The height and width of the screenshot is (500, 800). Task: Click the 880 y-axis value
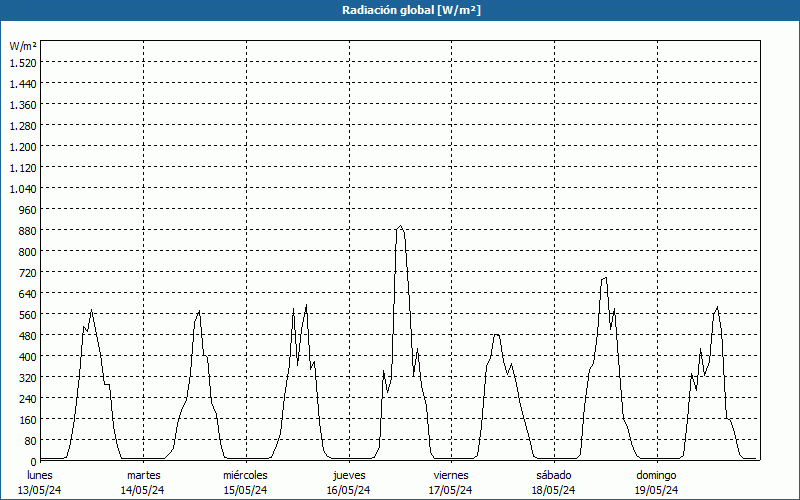click(28, 231)
